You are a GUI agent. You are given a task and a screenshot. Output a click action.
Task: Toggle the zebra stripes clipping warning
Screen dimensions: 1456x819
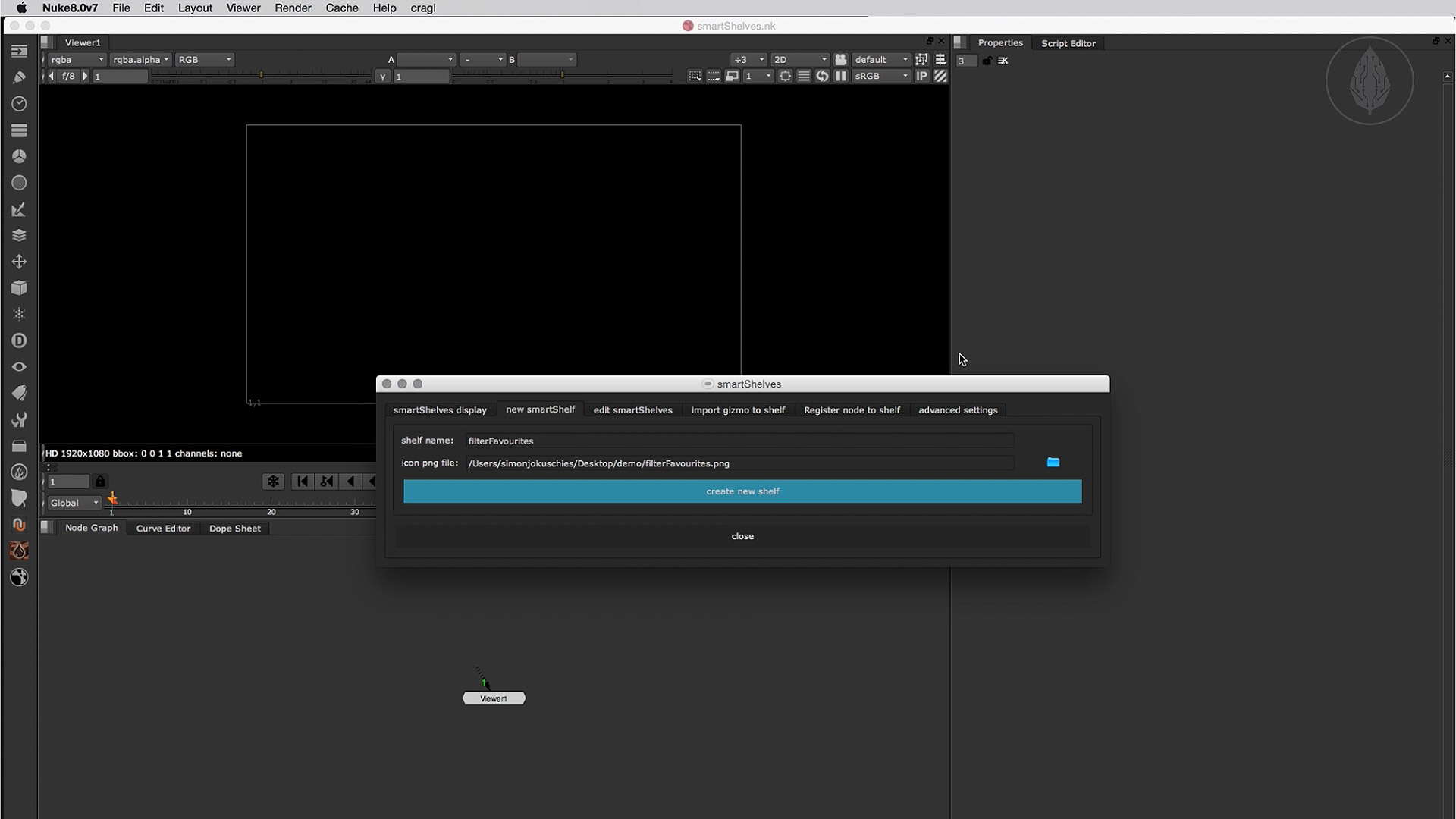(940, 76)
